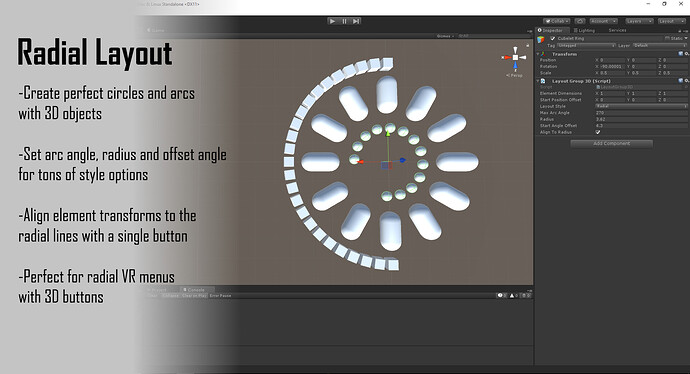Click the Add Component button
Screen dimensions: 690x374
tap(612, 143)
